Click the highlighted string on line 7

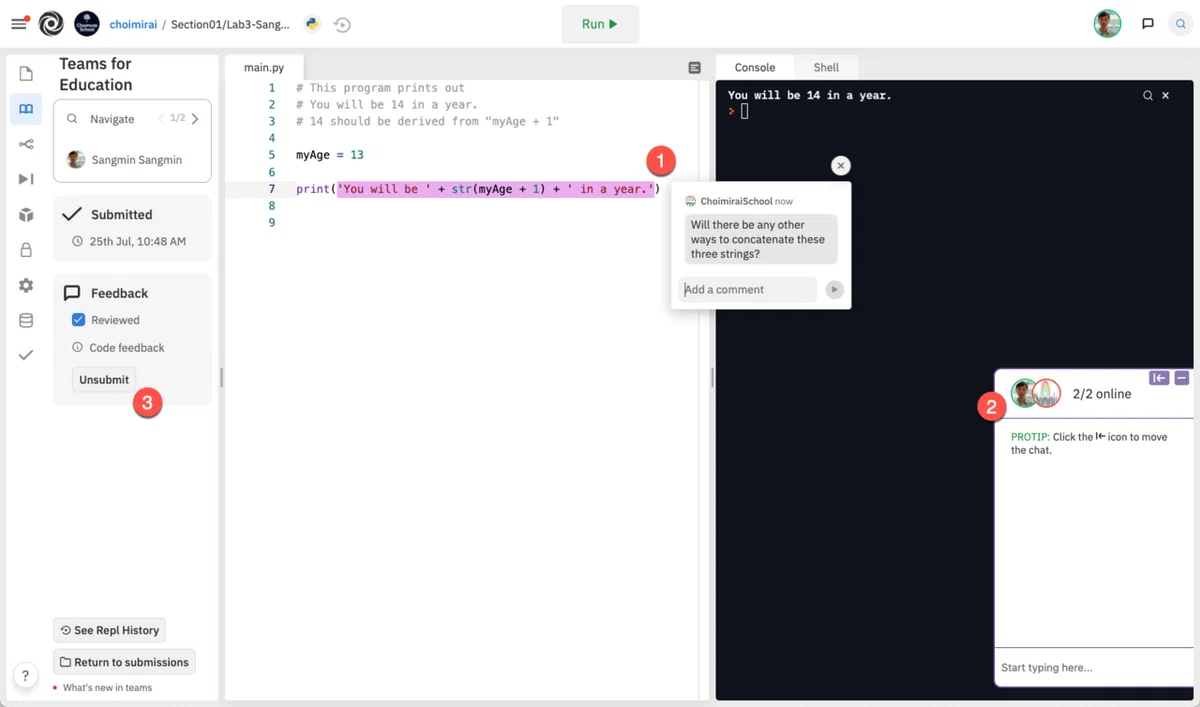tap(495, 189)
